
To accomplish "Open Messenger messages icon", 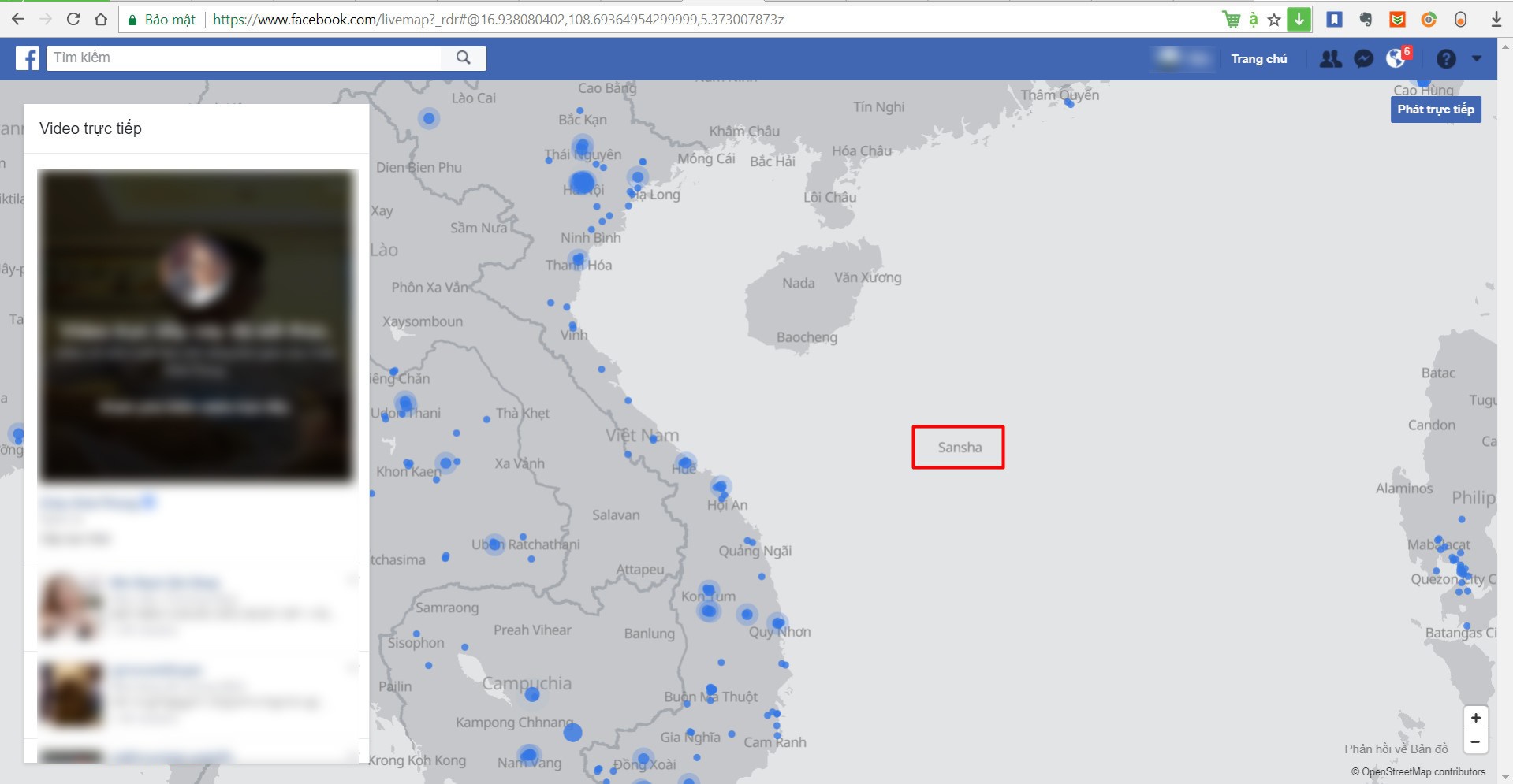I will click(x=1363, y=59).
